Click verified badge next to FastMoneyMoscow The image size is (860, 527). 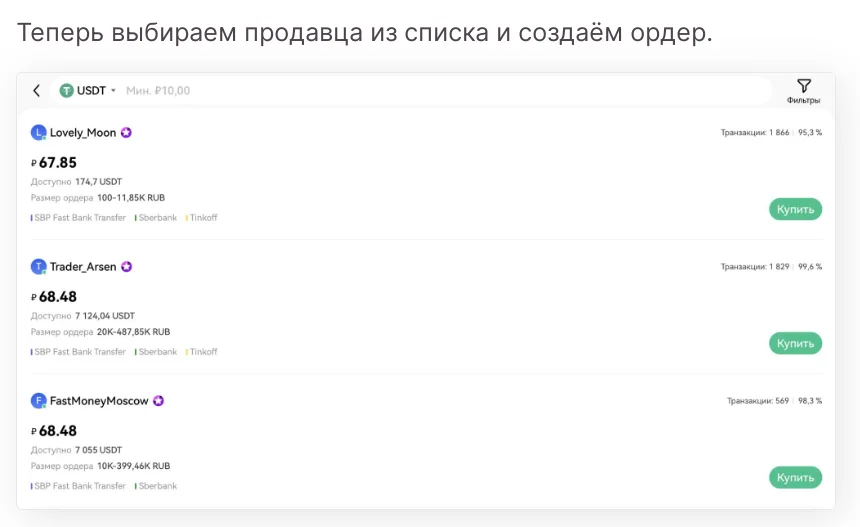(158, 401)
